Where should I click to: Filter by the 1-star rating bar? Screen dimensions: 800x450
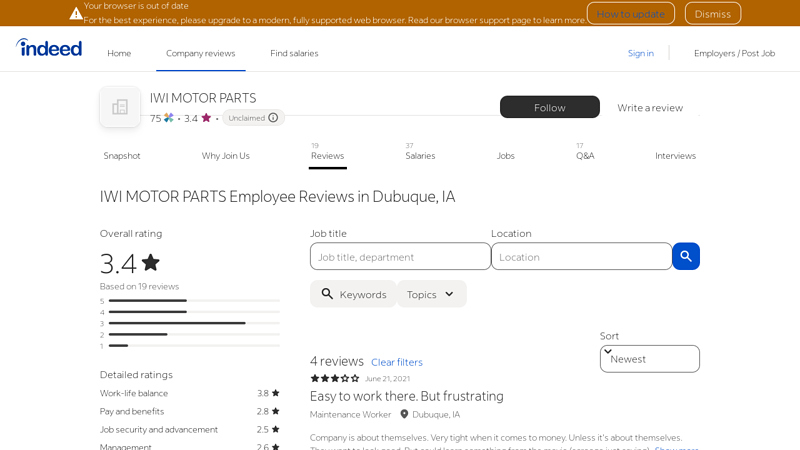[x=190, y=345]
